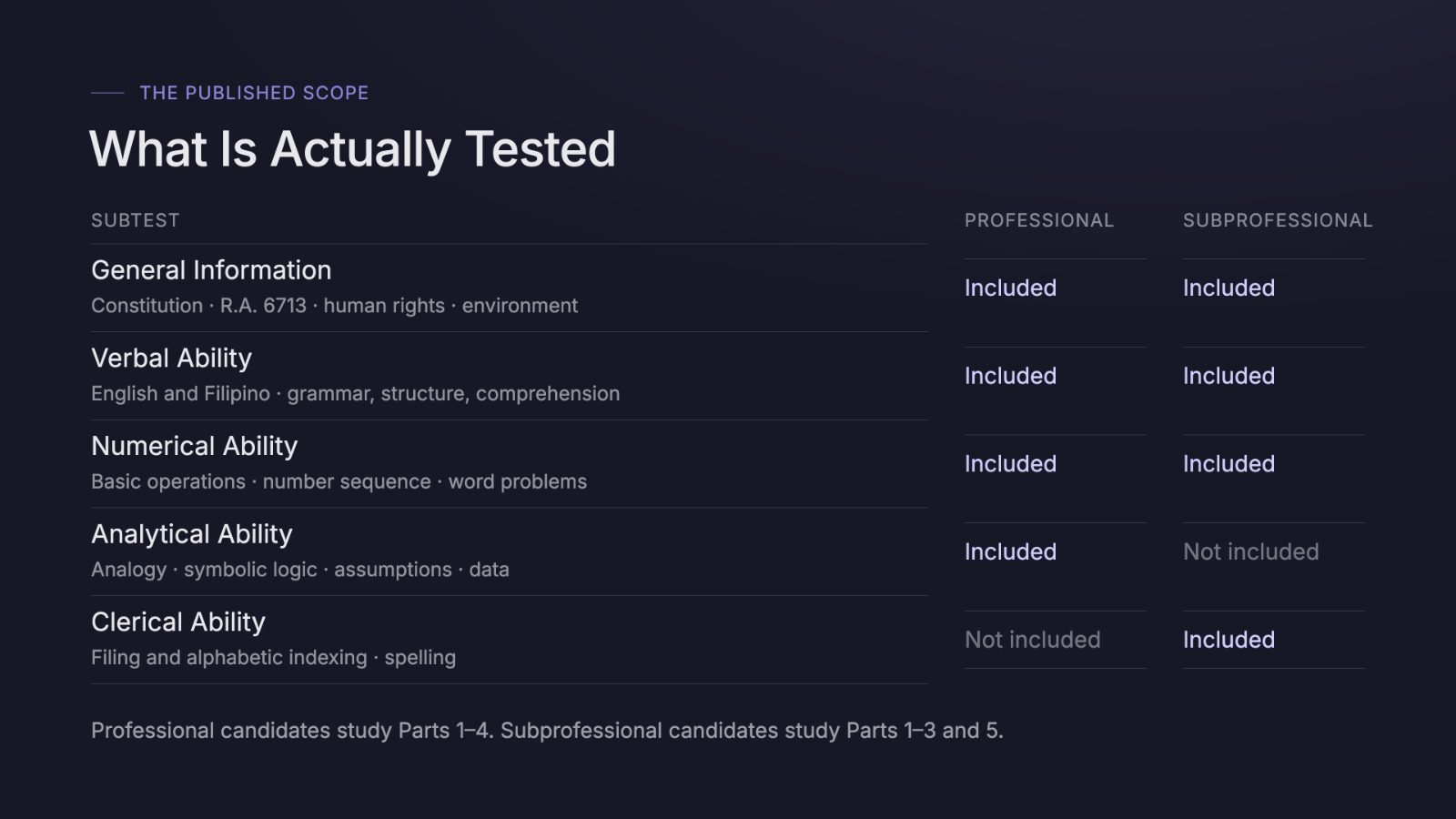Click 'Not included' in Subprofessional Analytical row
1456x819 pixels.
point(1251,551)
